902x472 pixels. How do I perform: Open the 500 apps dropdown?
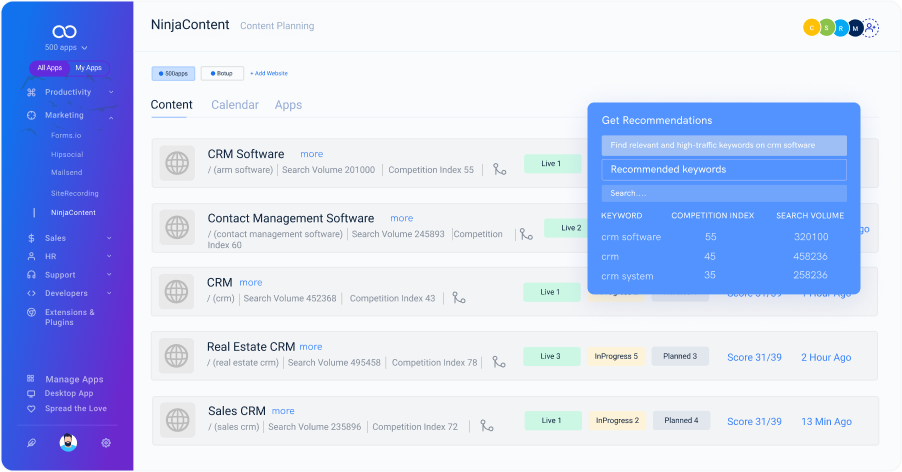pyautogui.click(x=66, y=47)
